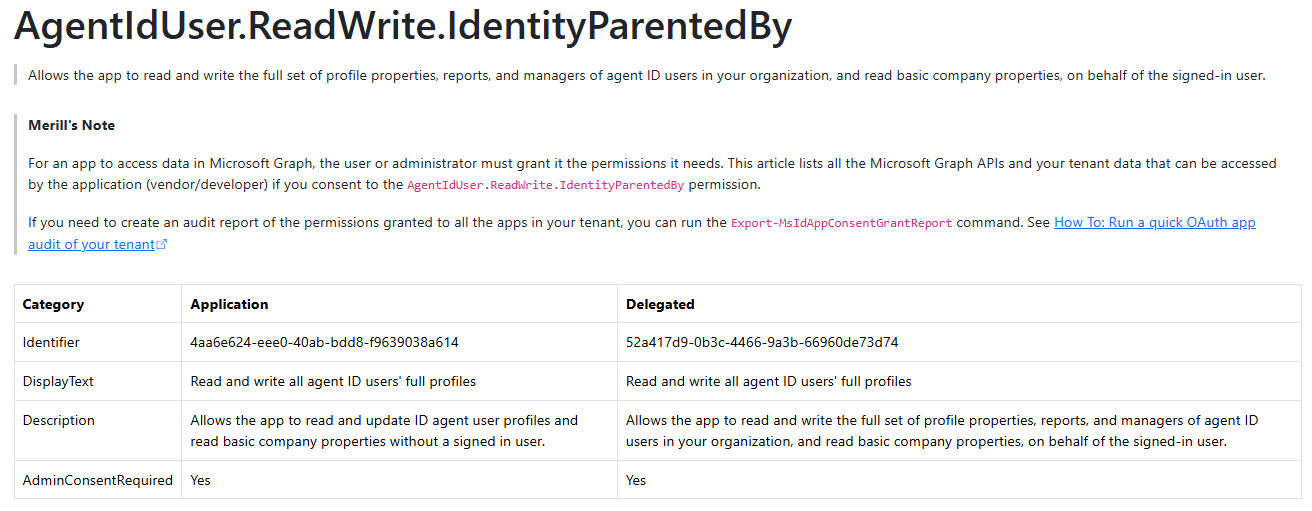Click the Delegated AdminConsentRequired Yes value
The image size is (1312, 511).
point(636,480)
